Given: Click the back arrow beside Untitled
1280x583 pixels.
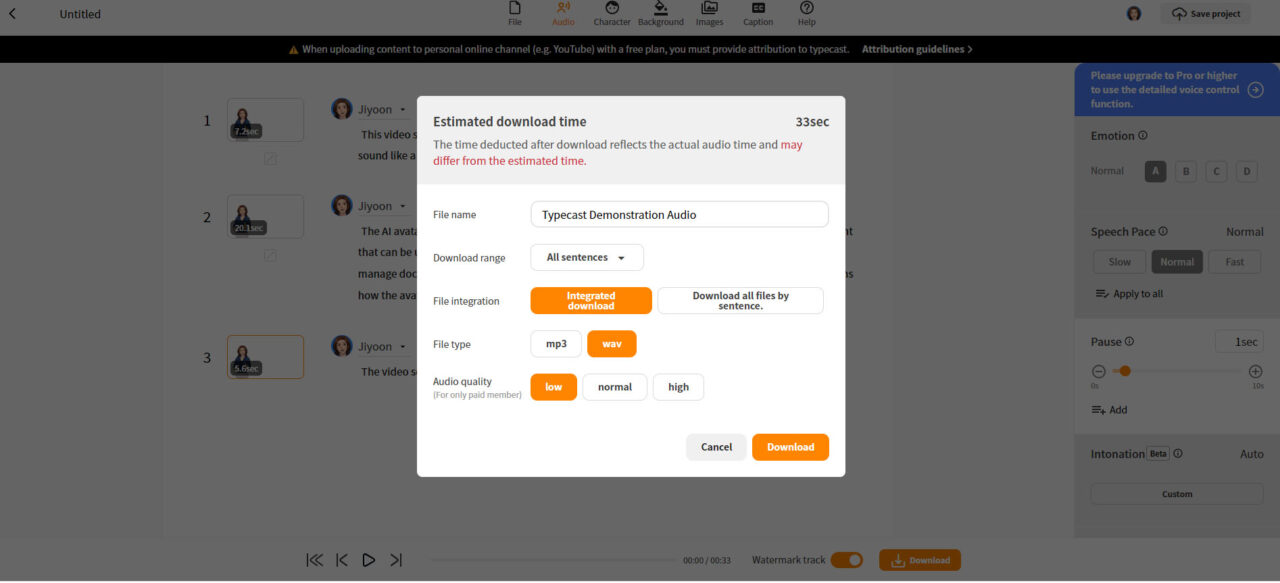Looking at the screenshot, I should click(x=12, y=14).
